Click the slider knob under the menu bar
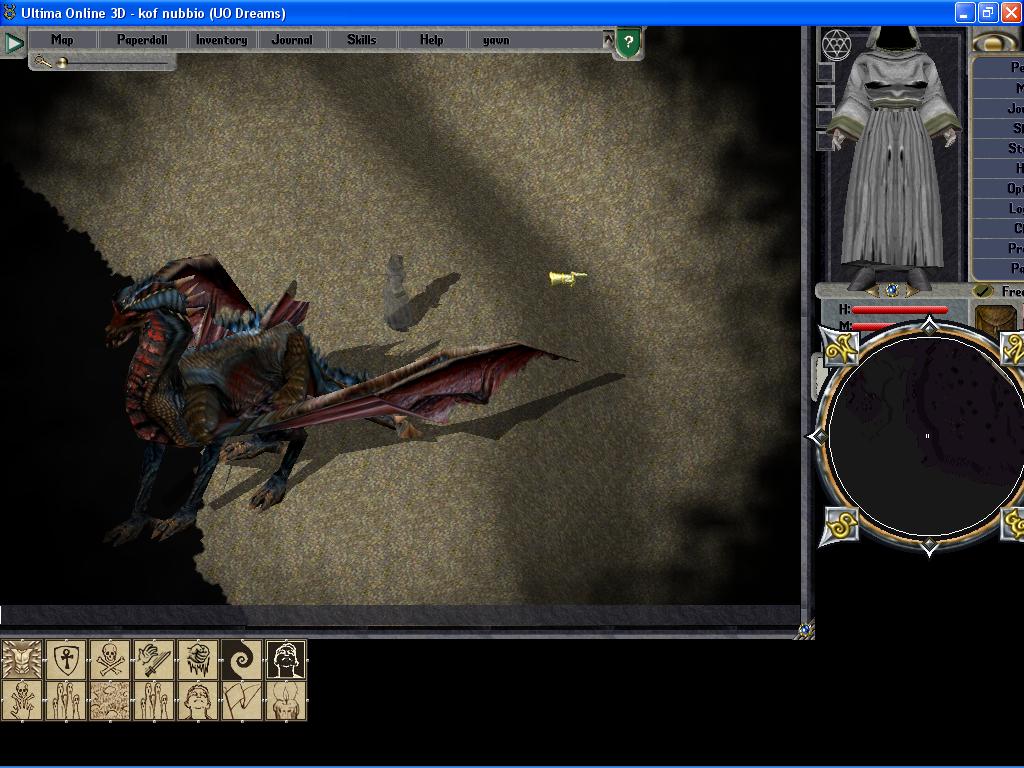Screen dimensions: 1024x768 click(x=63, y=63)
